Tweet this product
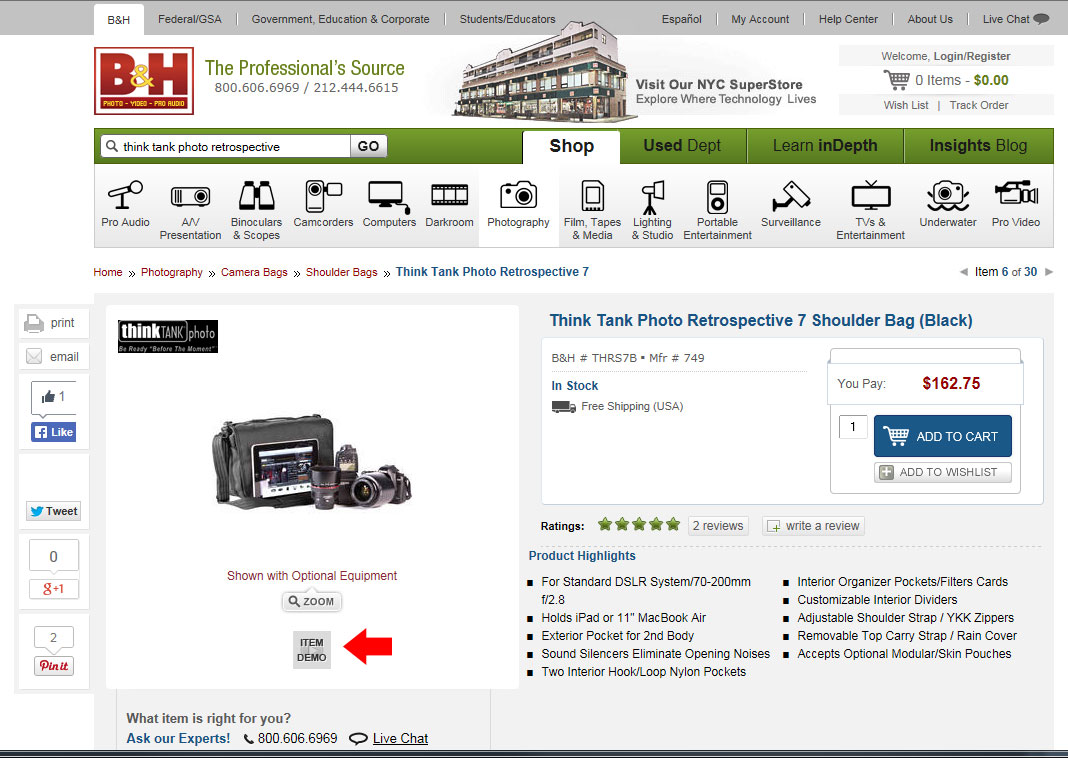The image size is (1068, 758). (54, 511)
